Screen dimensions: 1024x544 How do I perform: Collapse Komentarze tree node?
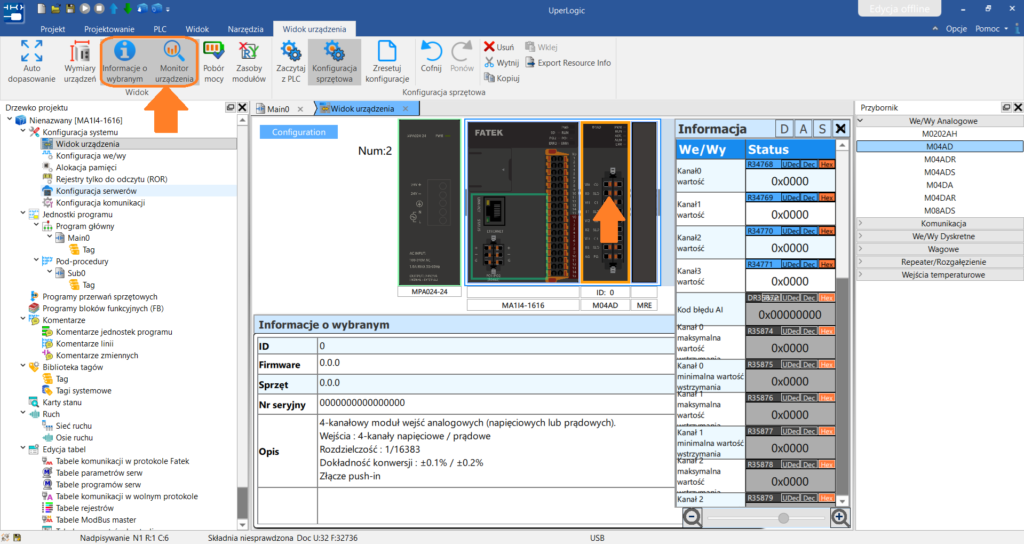click(x=23, y=320)
